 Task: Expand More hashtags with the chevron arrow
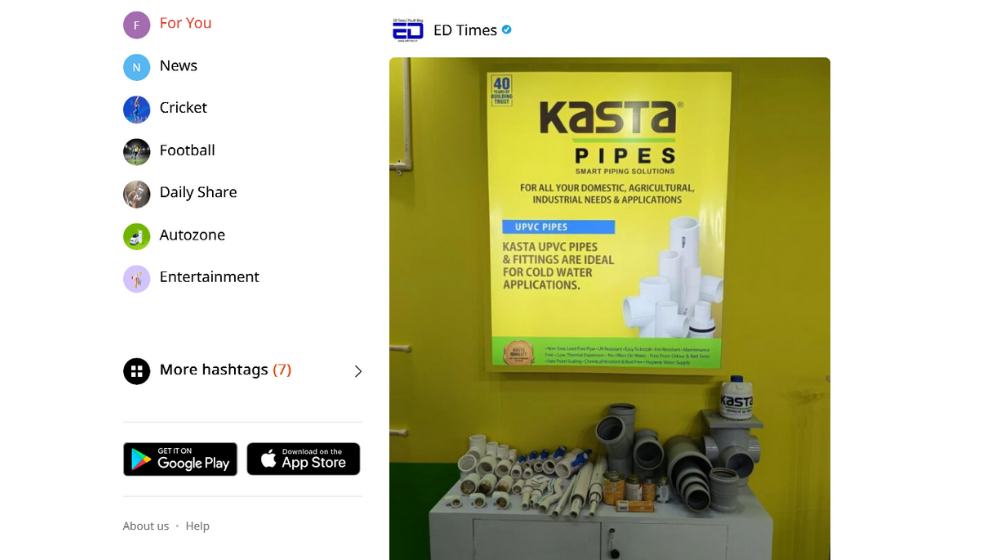tap(358, 371)
